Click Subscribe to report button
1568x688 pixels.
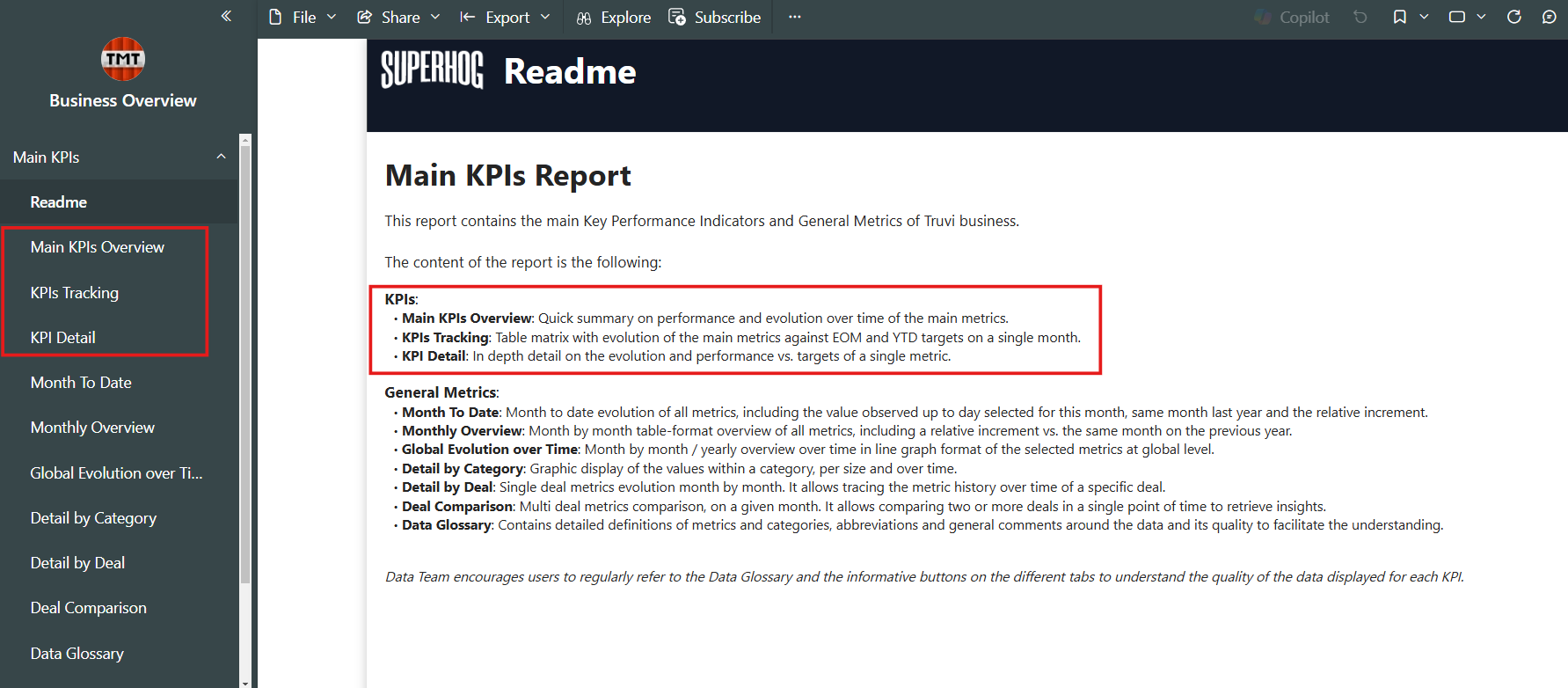(715, 17)
